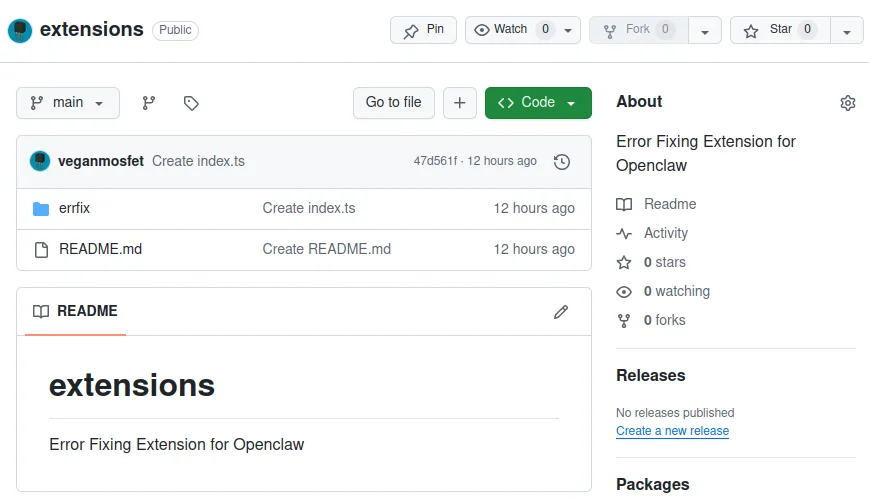Click the plus add file button

click(x=459, y=103)
